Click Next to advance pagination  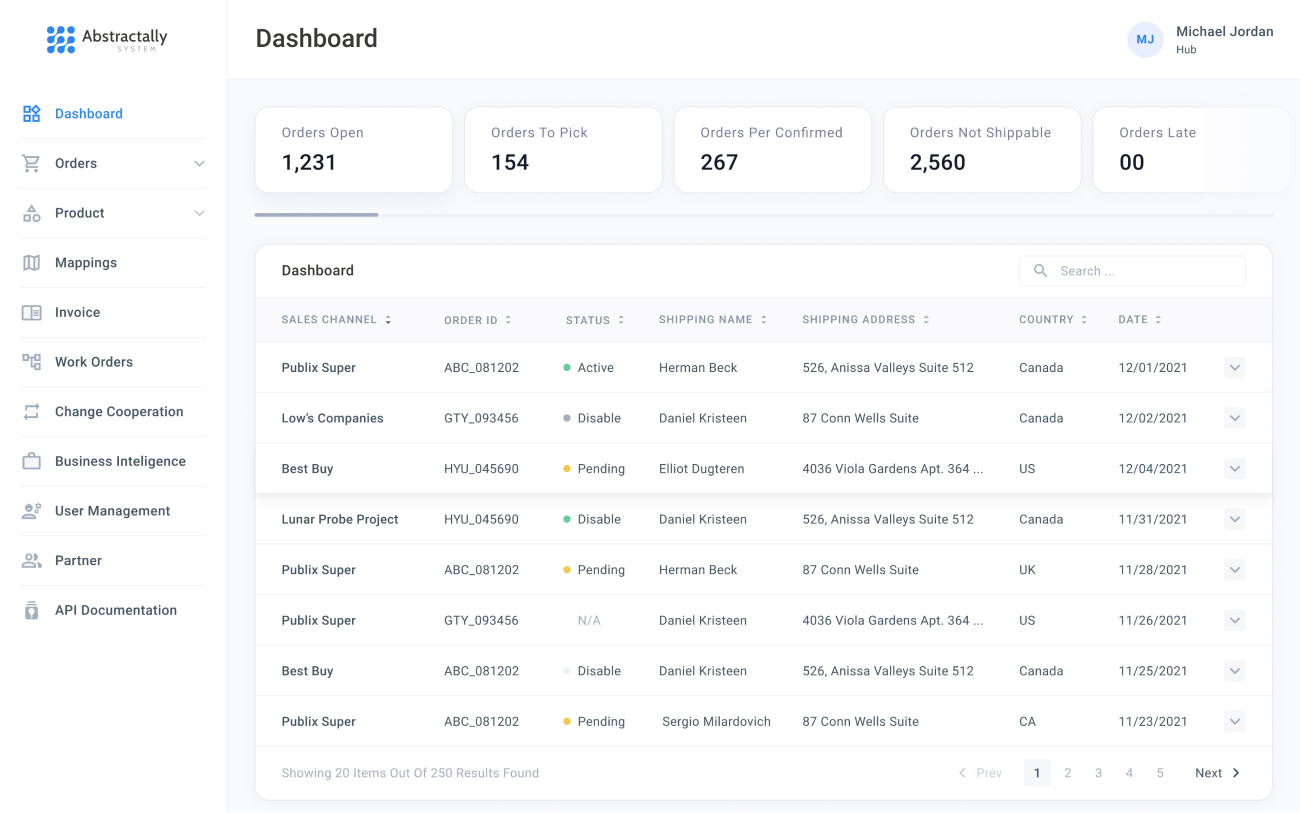click(x=1217, y=773)
